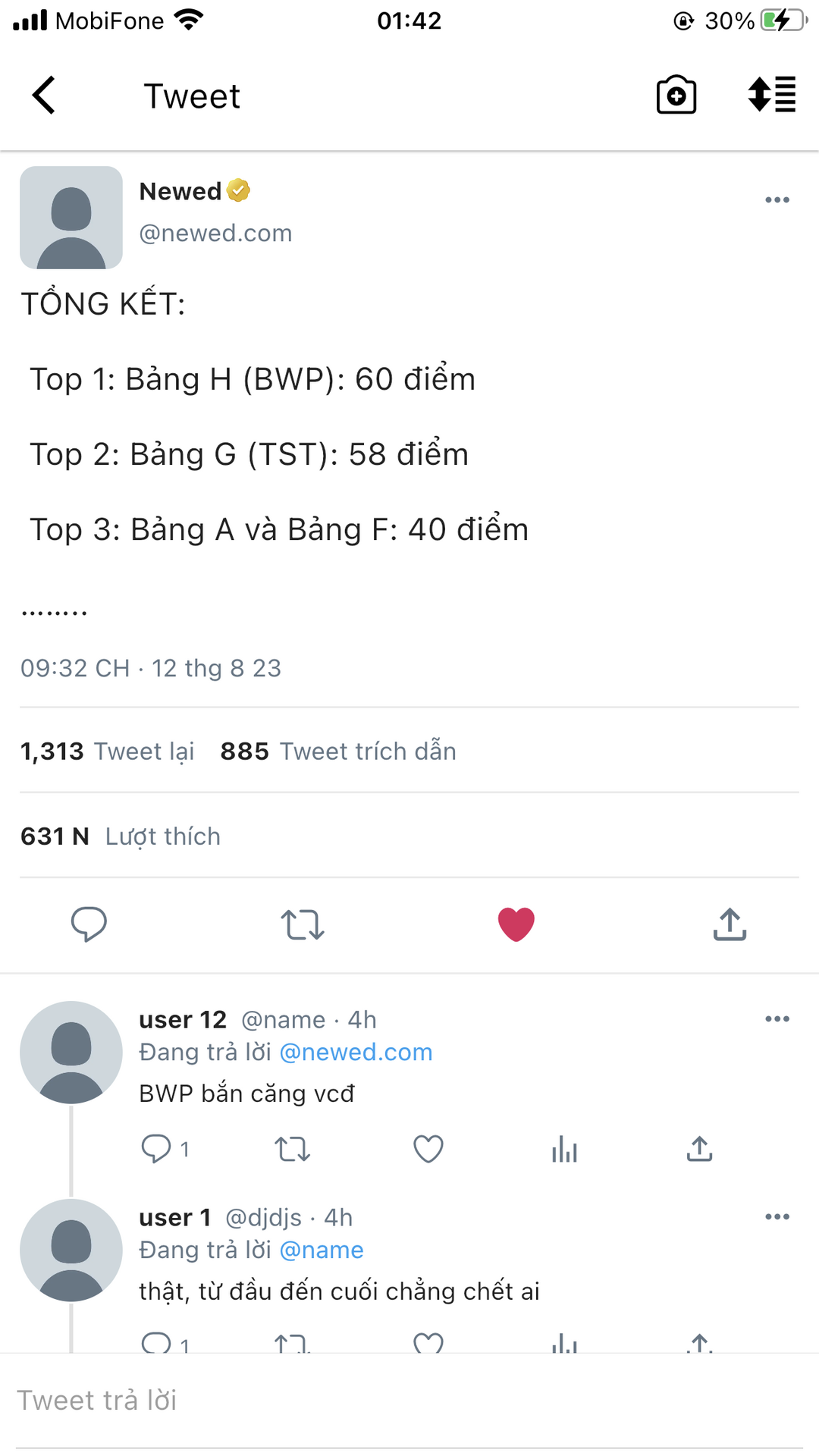Screen dimensions: 819x1456
Task: Share user 12's reply
Action: click(x=699, y=1150)
